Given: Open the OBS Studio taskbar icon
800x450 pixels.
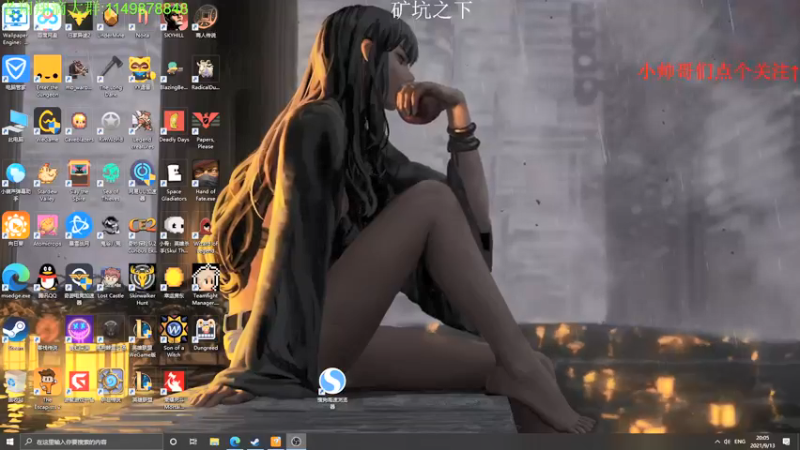Looking at the screenshot, I should (x=296, y=441).
